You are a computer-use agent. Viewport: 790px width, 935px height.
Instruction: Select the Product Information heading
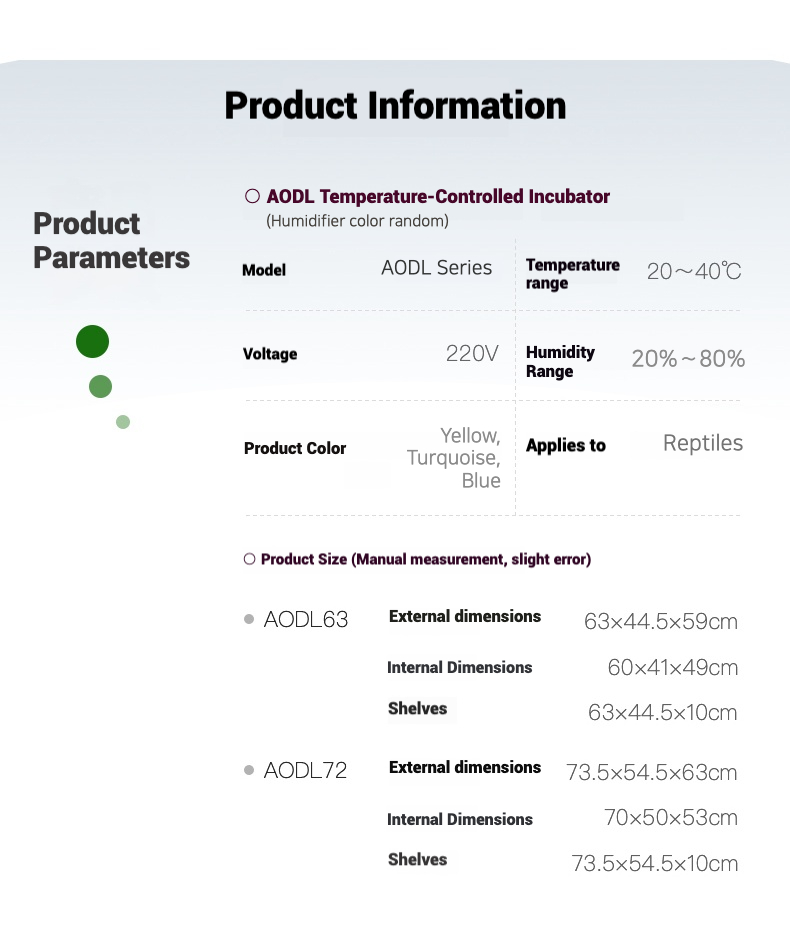395,105
